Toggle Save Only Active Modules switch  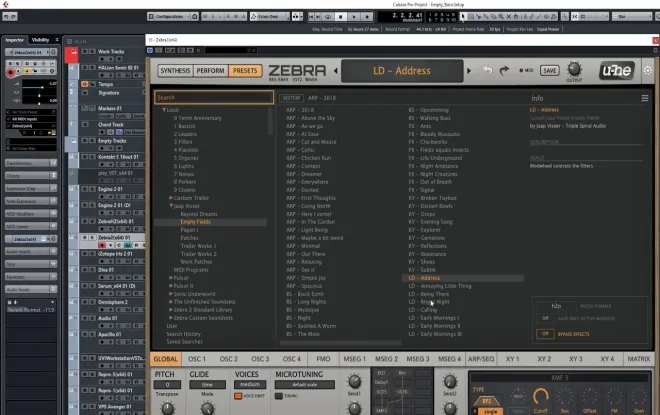pyautogui.click(x=545, y=318)
